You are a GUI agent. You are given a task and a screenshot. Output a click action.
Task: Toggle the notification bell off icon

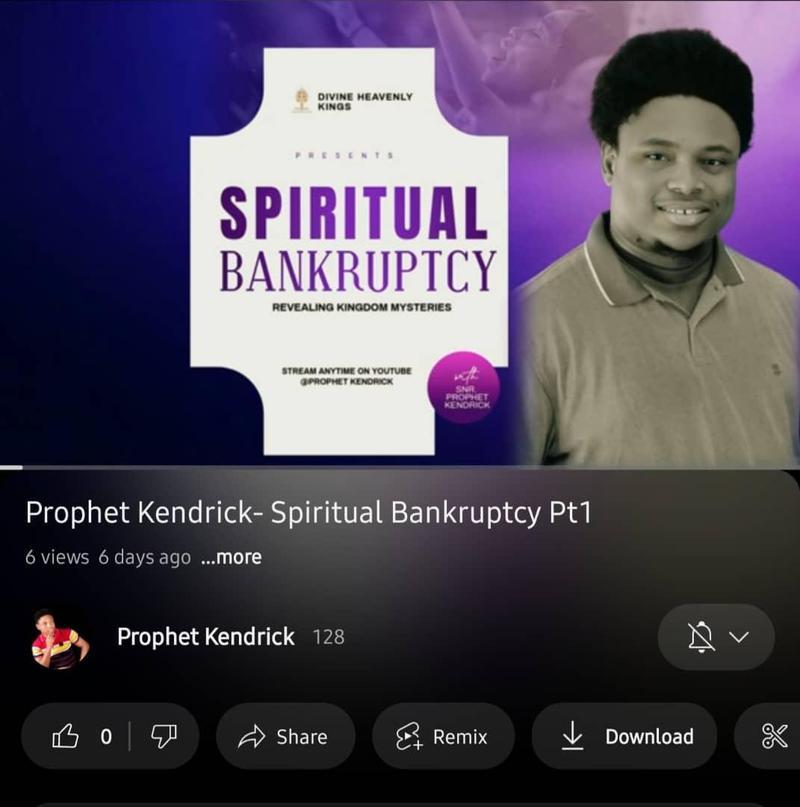(x=701, y=637)
